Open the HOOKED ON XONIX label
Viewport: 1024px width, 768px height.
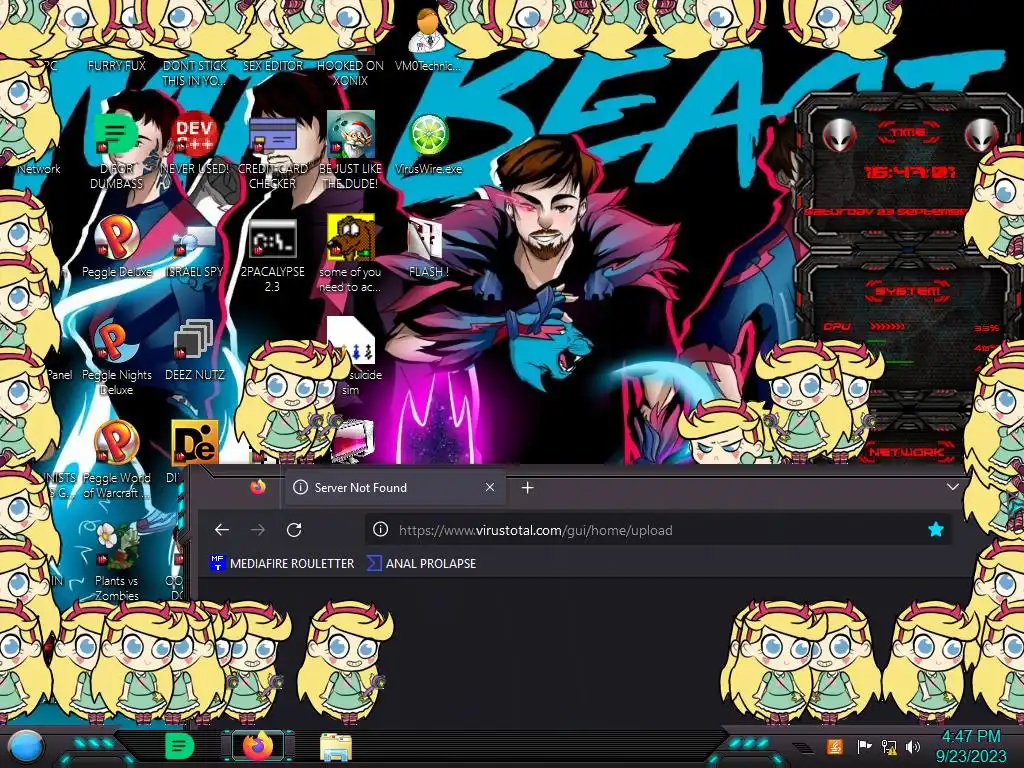[351, 73]
